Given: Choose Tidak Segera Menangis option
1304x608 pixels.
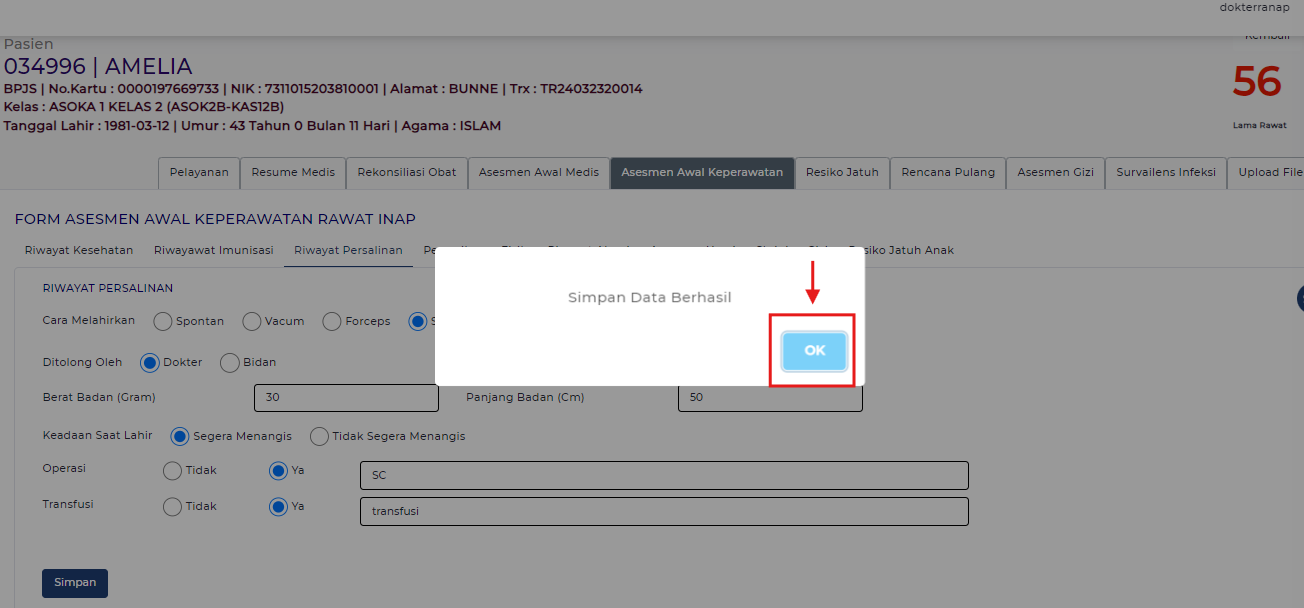Looking at the screenshot, I should pos(319,436).
